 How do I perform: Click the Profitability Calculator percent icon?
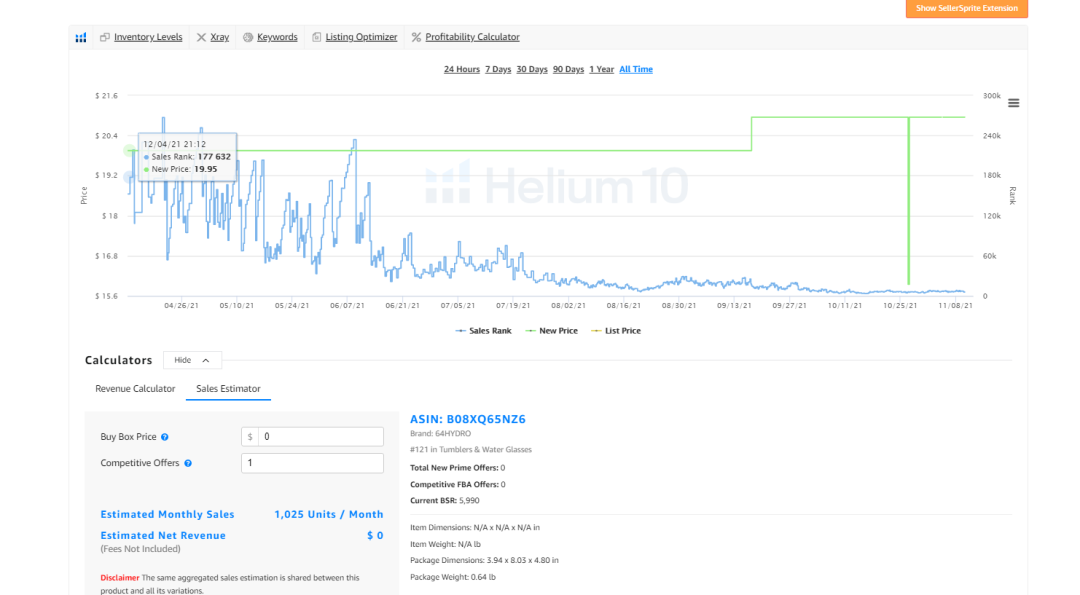pos(416,37)
